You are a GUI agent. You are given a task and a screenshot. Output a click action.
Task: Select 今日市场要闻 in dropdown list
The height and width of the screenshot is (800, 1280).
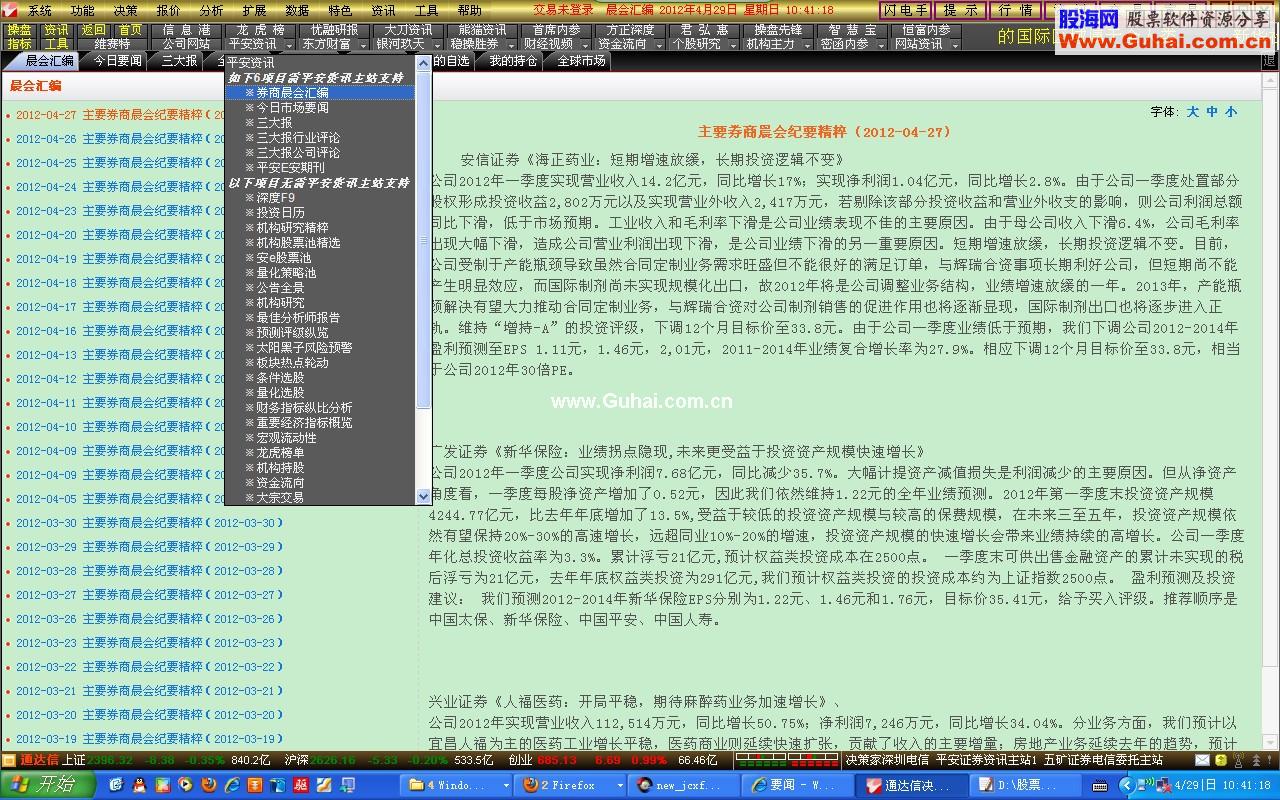[319, 107]
